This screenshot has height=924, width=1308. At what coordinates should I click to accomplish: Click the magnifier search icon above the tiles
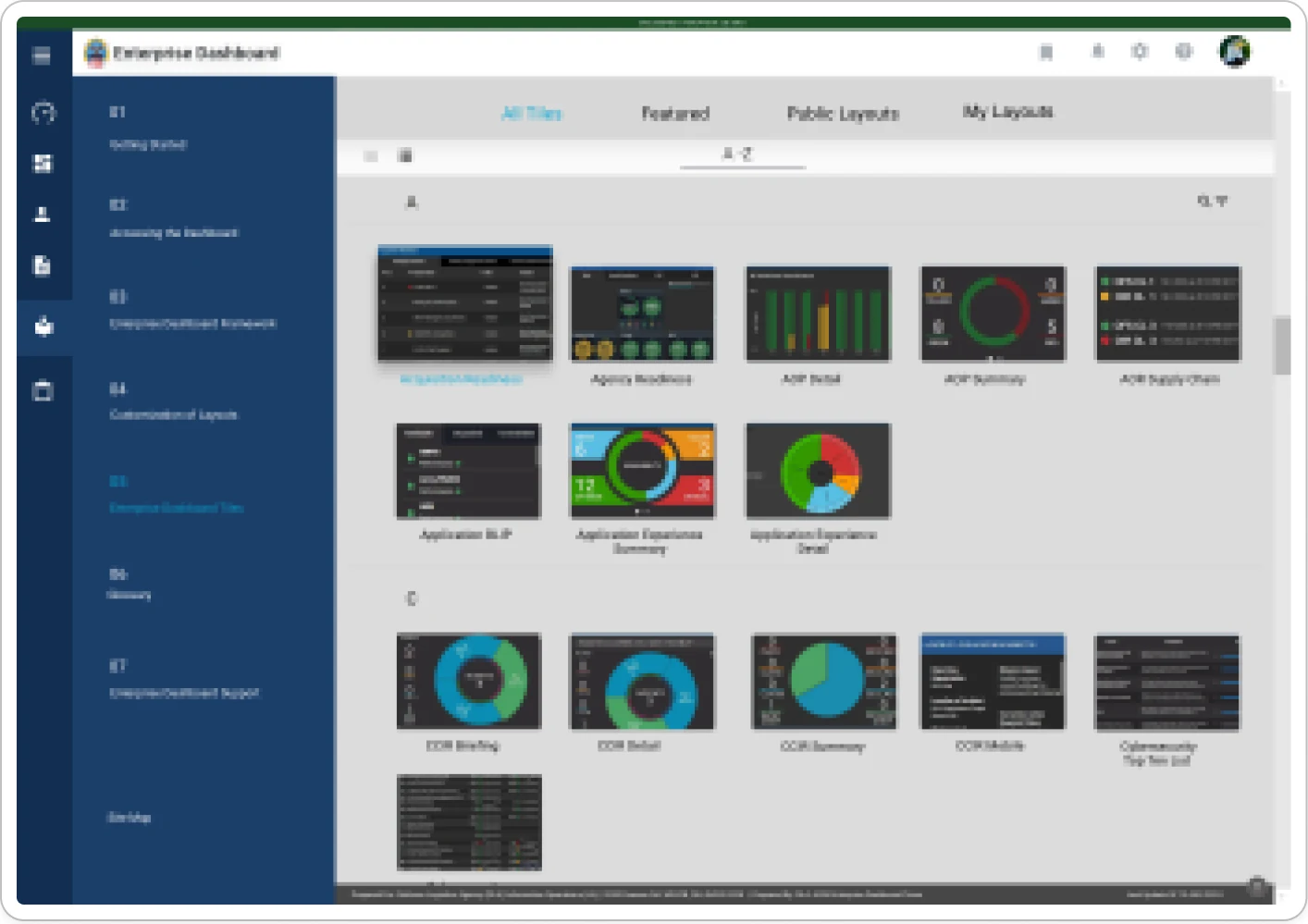coord(1204,201)
